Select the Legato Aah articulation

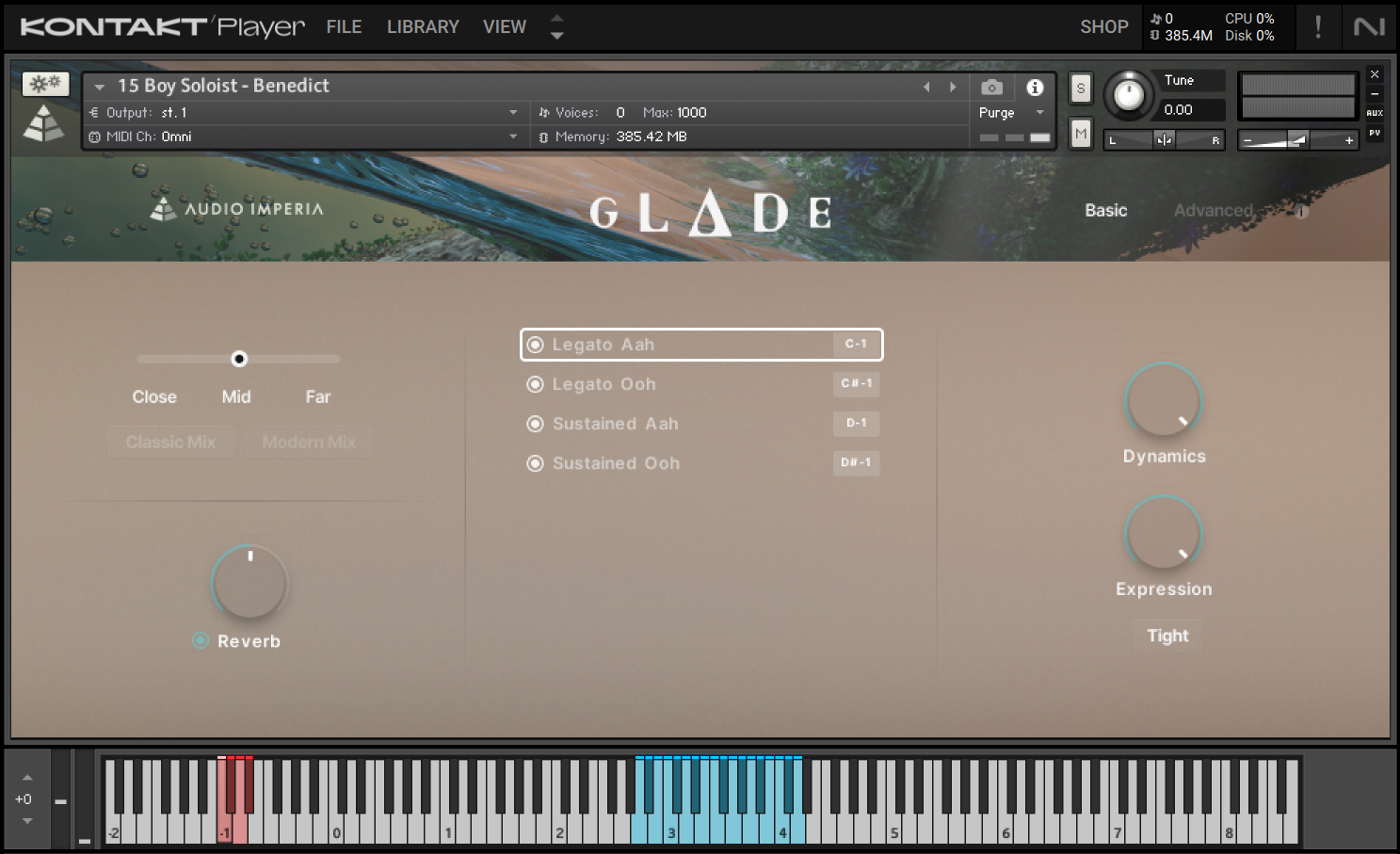[701, 345]
